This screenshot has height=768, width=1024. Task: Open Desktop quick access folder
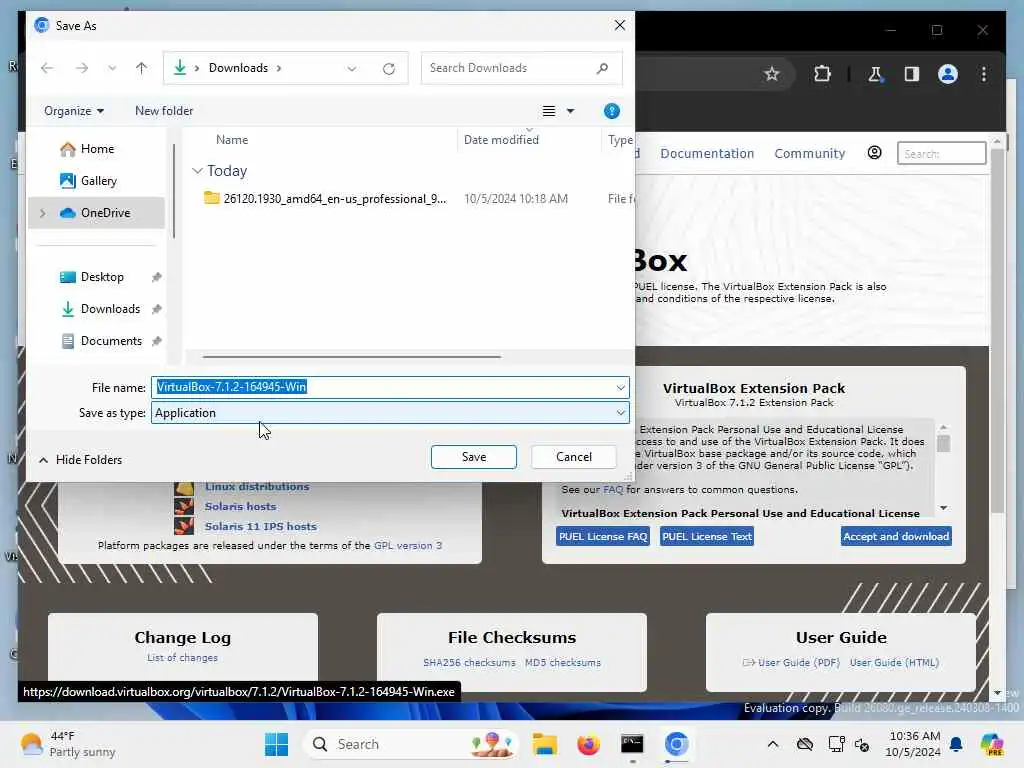[x=101, y=277]
